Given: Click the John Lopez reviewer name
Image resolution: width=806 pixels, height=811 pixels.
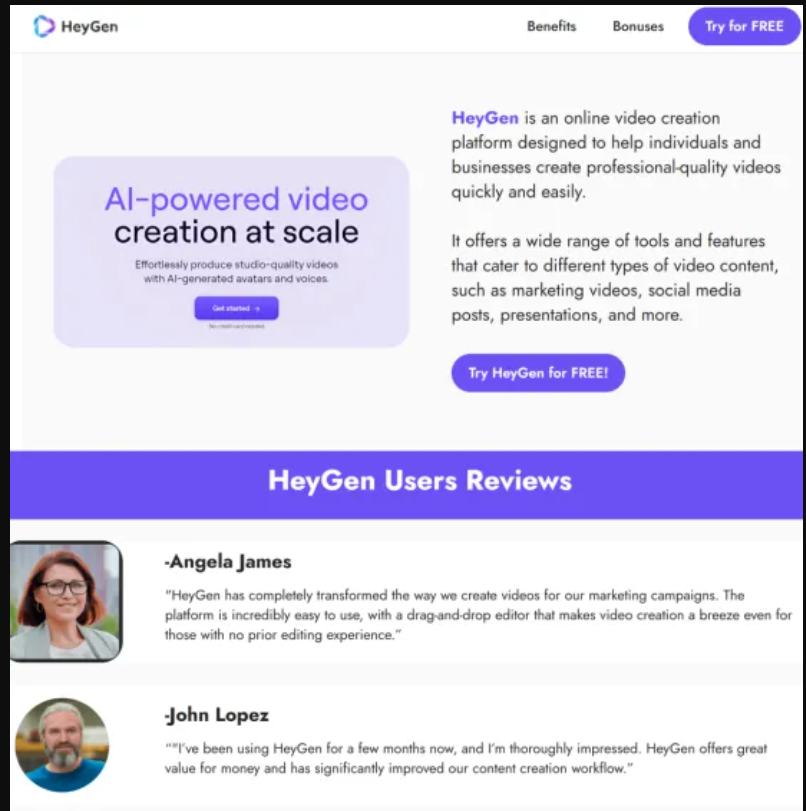Looking at the screenshot, I should 216,715.
